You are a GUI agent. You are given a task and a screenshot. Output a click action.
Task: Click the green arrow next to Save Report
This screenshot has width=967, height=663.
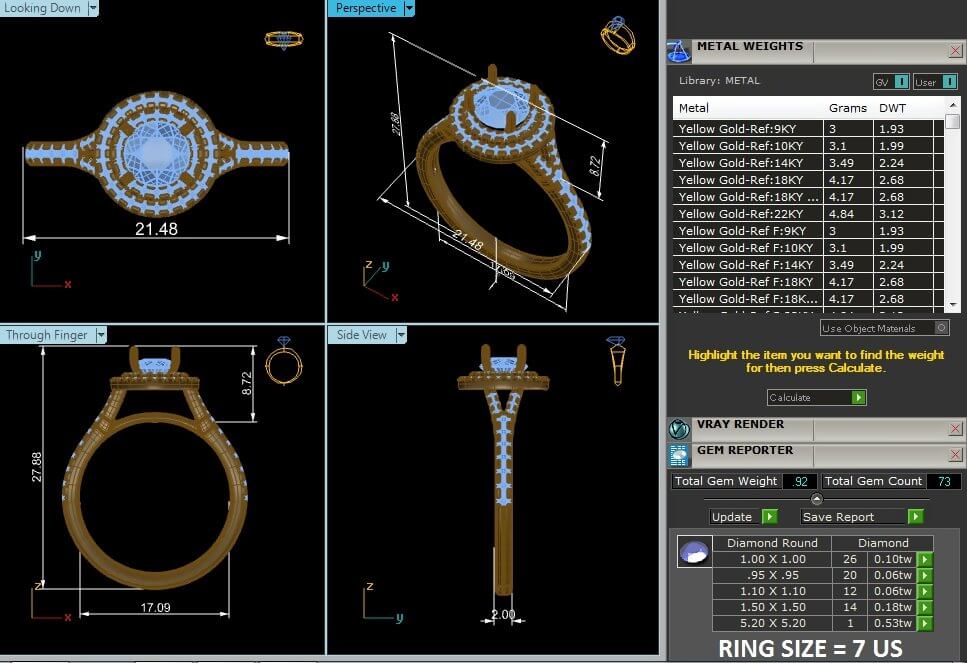[x=915, y=517]
